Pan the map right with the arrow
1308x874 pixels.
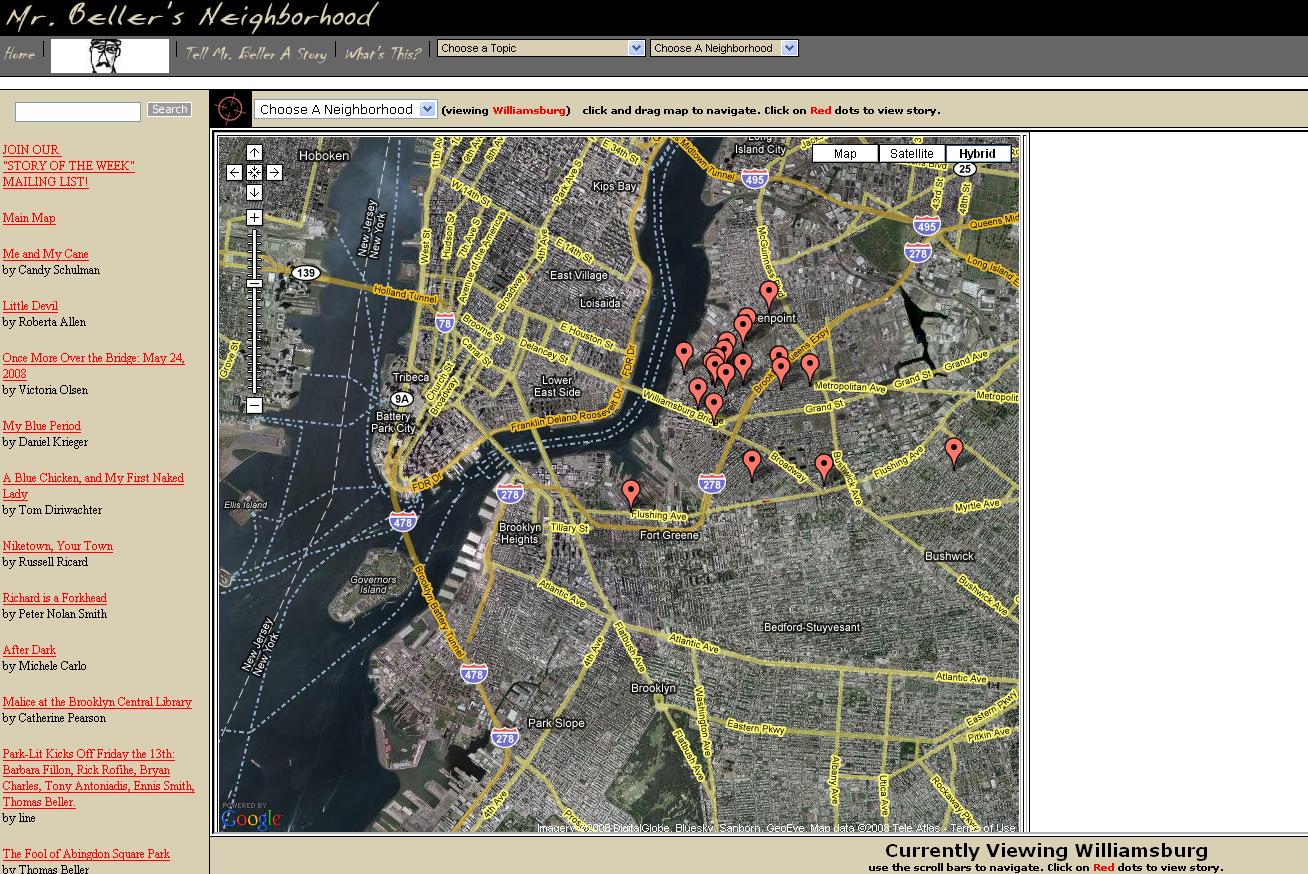[274, 172]
